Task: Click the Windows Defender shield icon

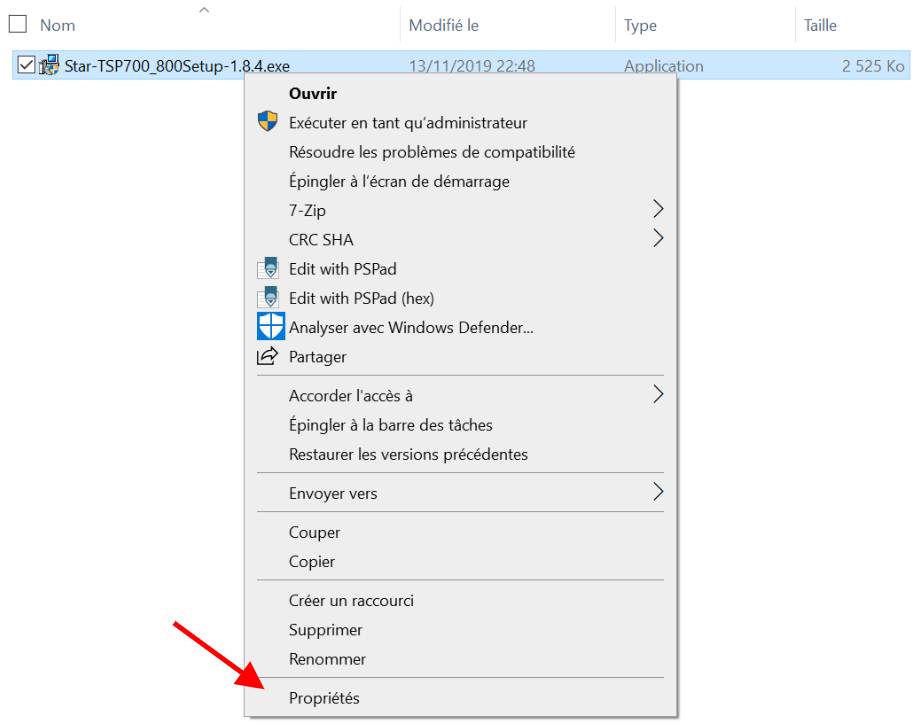Action: 270,327
